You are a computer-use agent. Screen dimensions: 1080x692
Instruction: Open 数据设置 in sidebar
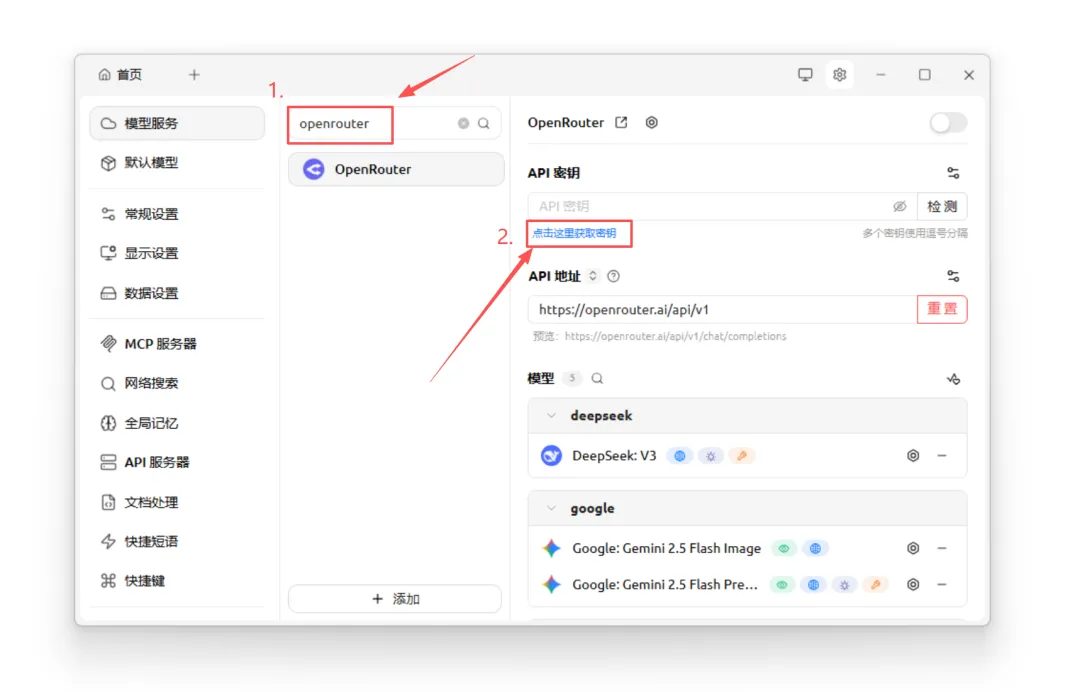click(x=177, y=293)
